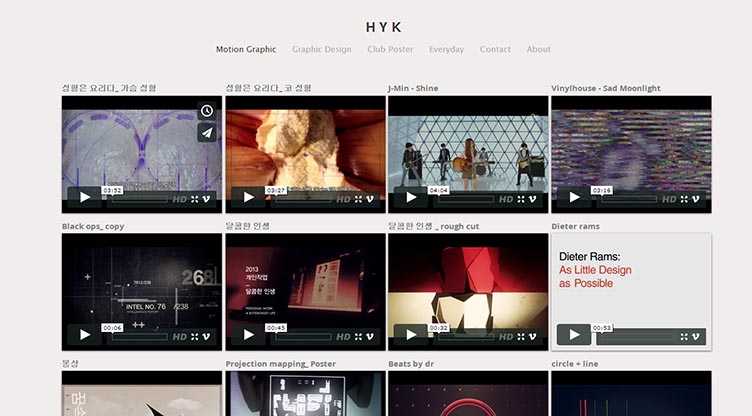The height and width of the screenshot is (416, 752).
Task: Click the Black ops_ copy title
Action: [x=93, y=226]
